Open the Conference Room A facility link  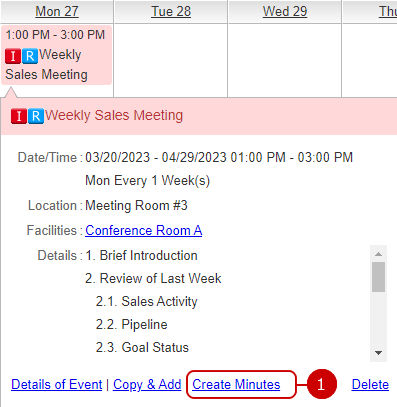tap(144, 230)
